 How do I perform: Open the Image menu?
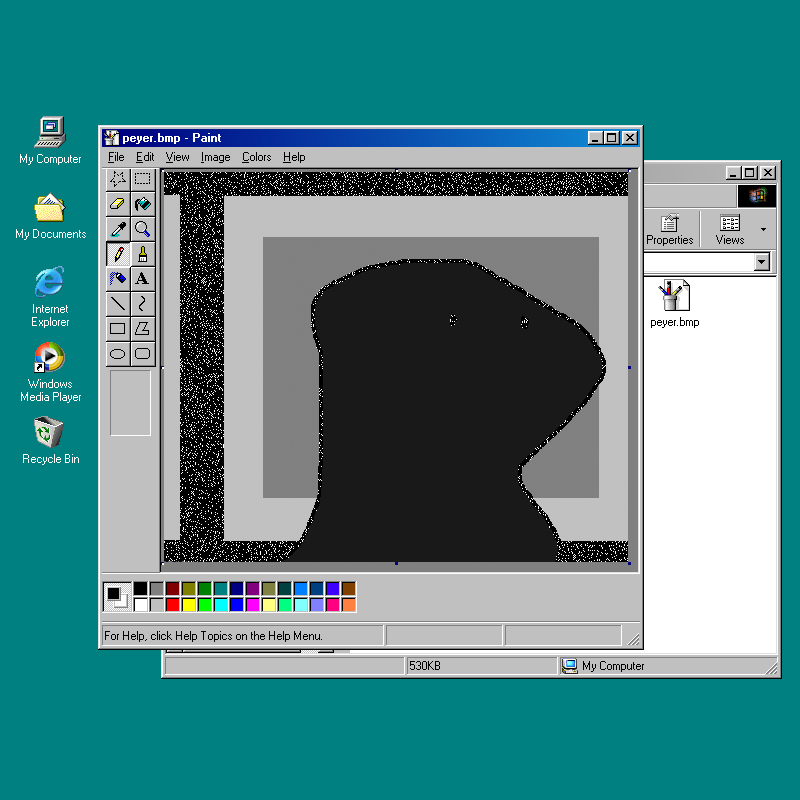pyautogui.click(x=215, y=157)
